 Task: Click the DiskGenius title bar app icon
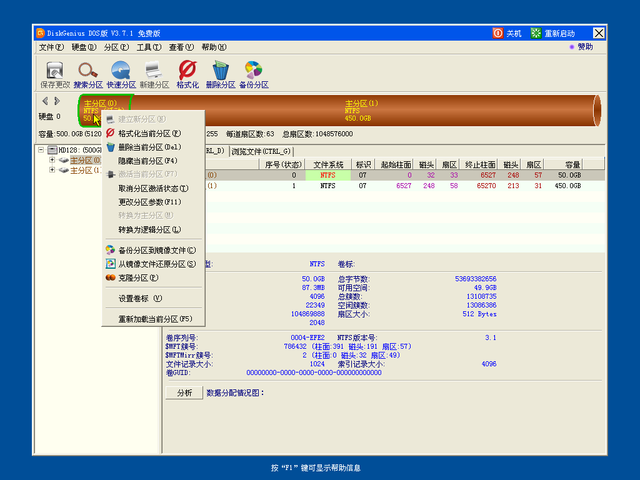(x=40, y=33)
